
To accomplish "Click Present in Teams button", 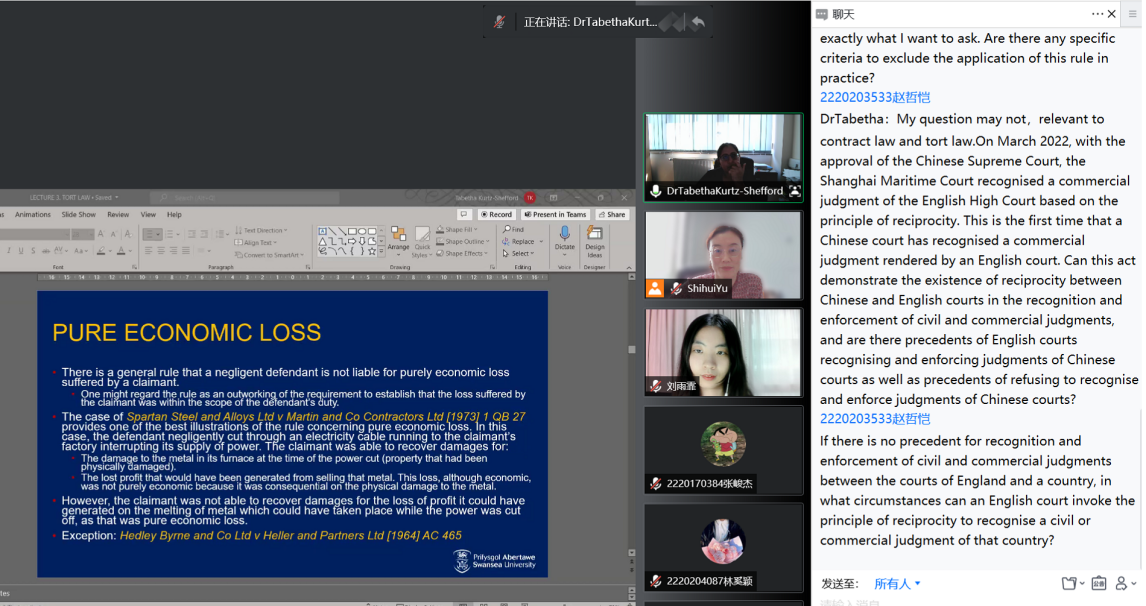I will [x=555, y=214].
